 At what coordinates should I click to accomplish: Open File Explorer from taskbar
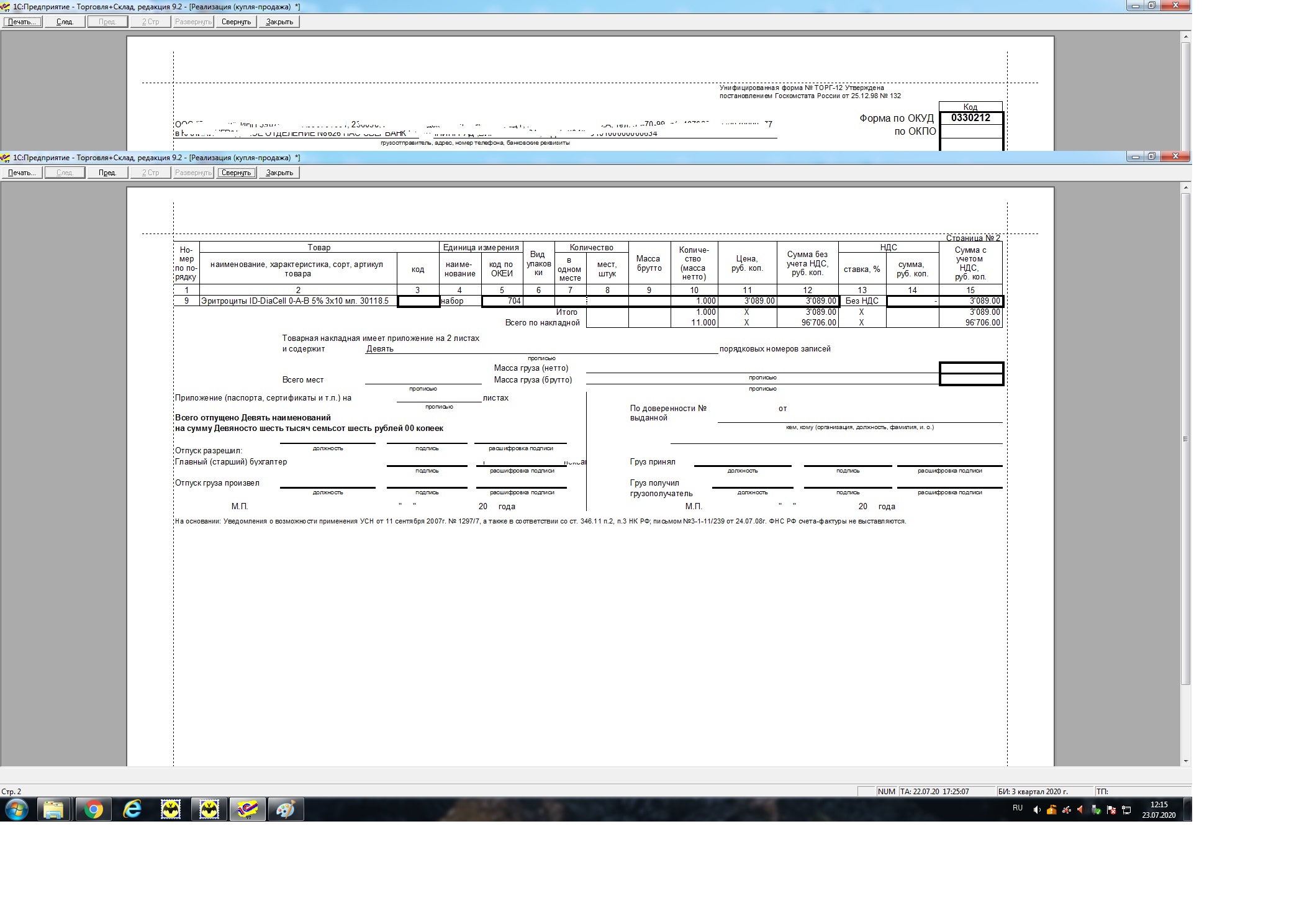coord(53,810)
